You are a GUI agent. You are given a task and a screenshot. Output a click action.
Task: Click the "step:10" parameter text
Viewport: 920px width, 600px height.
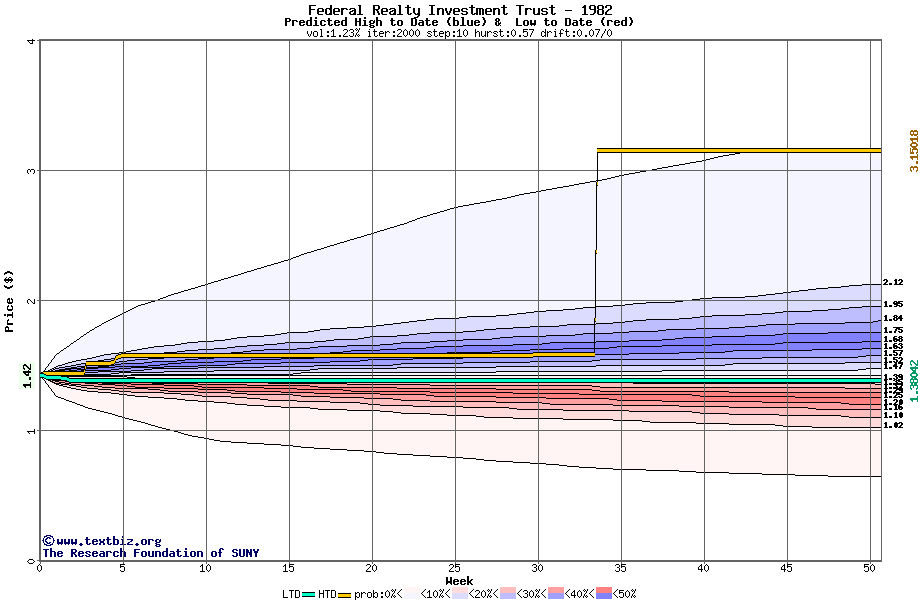tap(447, 33)
